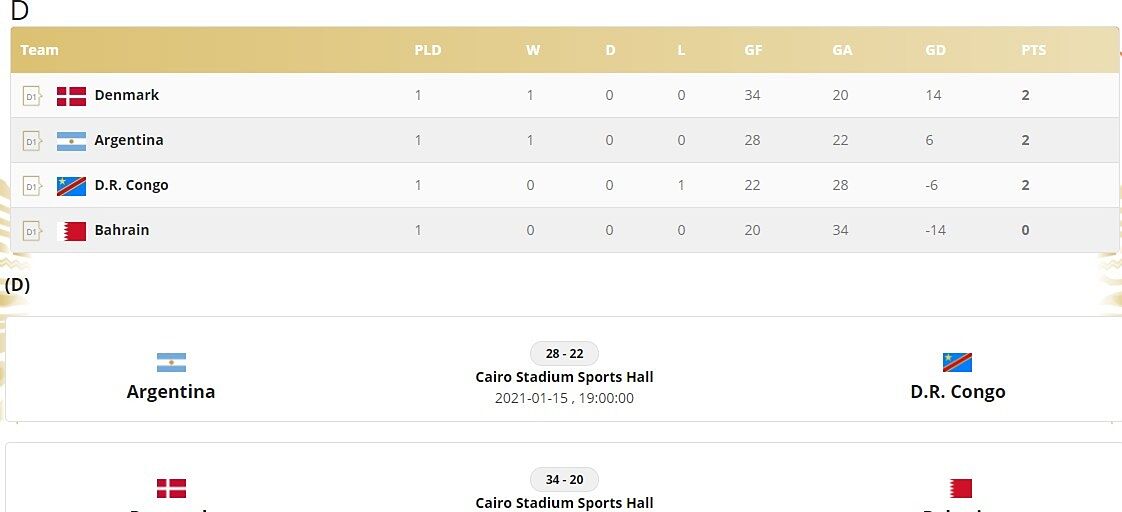Open the Denmark team name link
The height and width of the screenshot is (512, 1122).
tap(127, 95)
